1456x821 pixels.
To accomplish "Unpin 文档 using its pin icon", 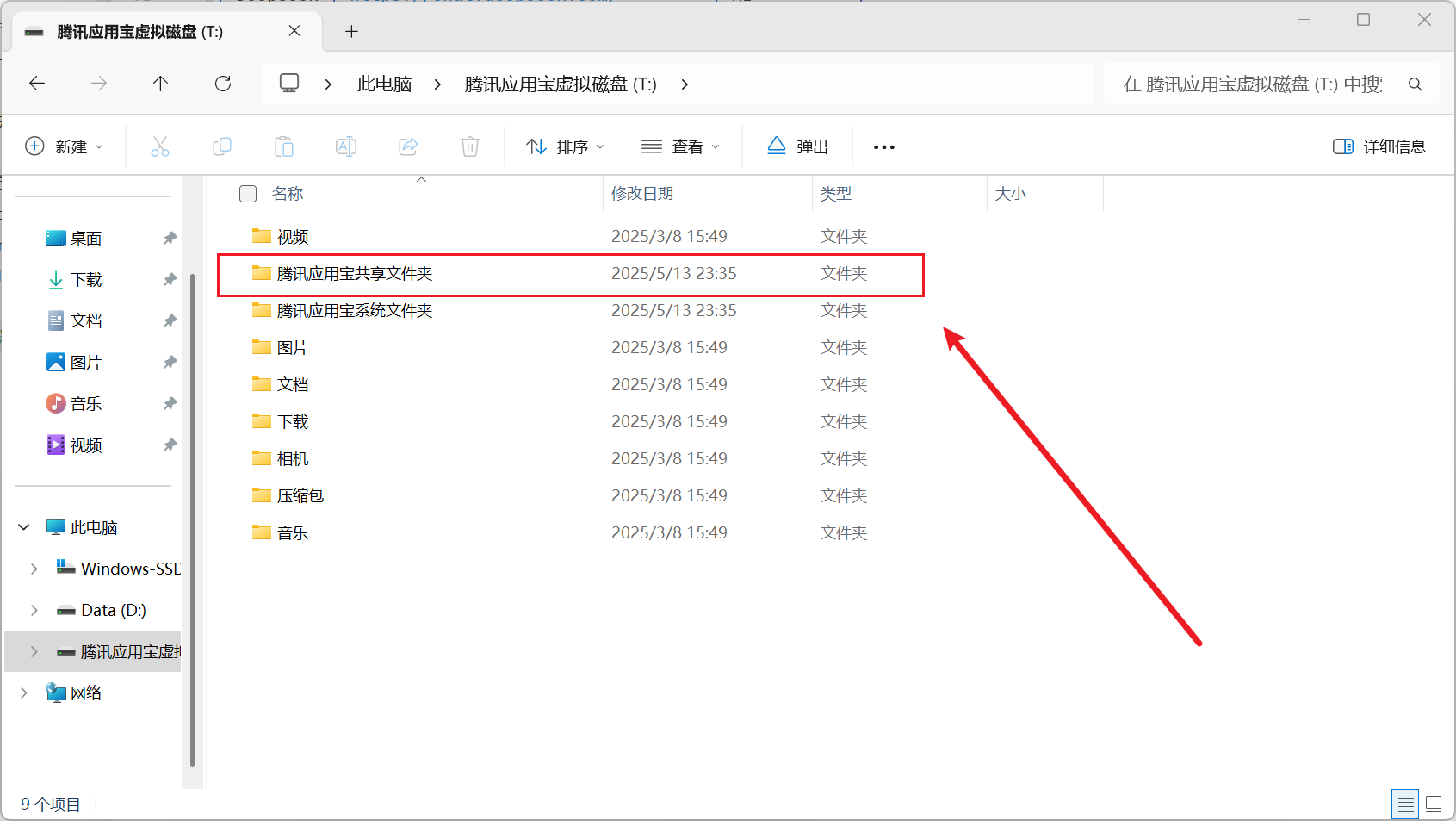I will [170, 321].
